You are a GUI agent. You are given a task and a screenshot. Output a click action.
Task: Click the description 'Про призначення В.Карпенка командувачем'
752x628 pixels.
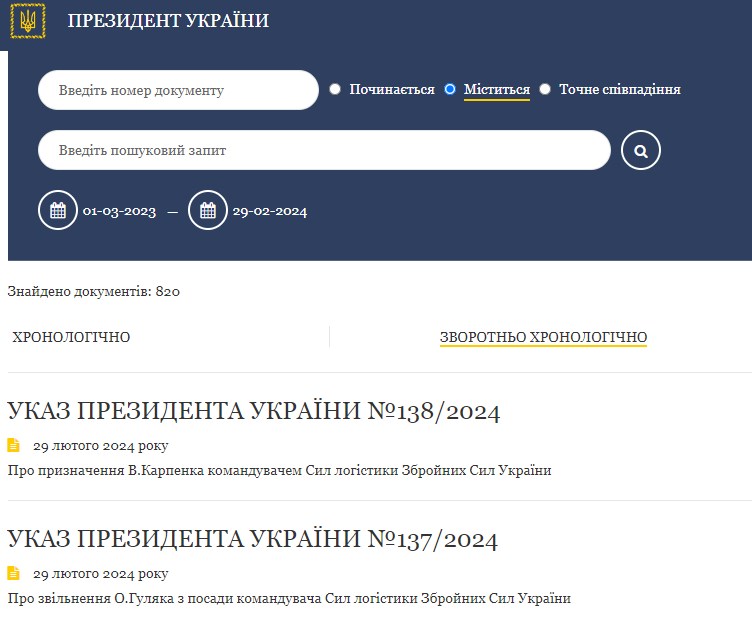click(x=154, y=470)
